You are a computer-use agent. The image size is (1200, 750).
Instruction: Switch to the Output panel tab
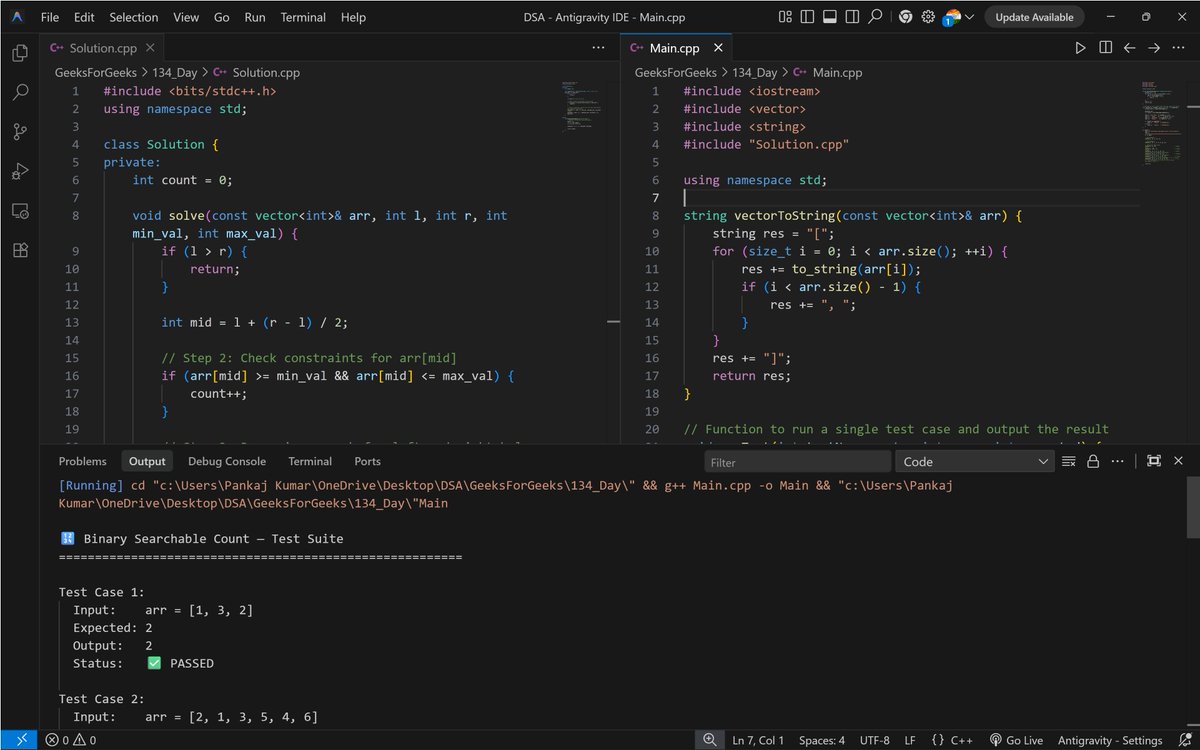147,461
